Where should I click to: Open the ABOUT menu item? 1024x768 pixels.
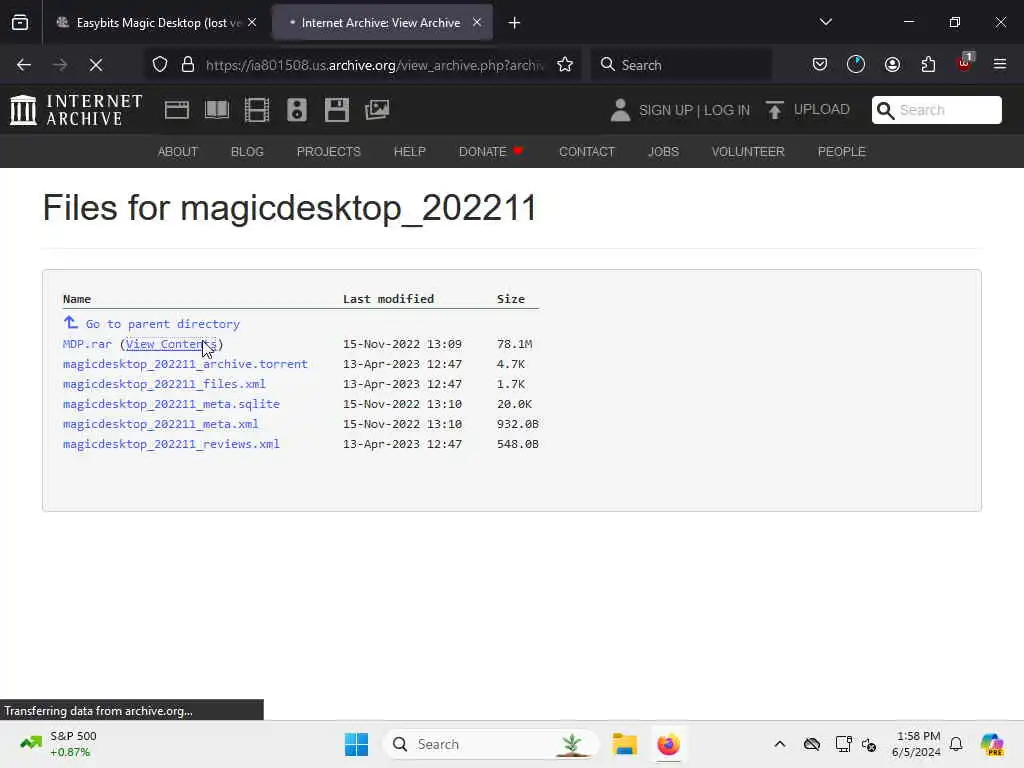[178, 152]
